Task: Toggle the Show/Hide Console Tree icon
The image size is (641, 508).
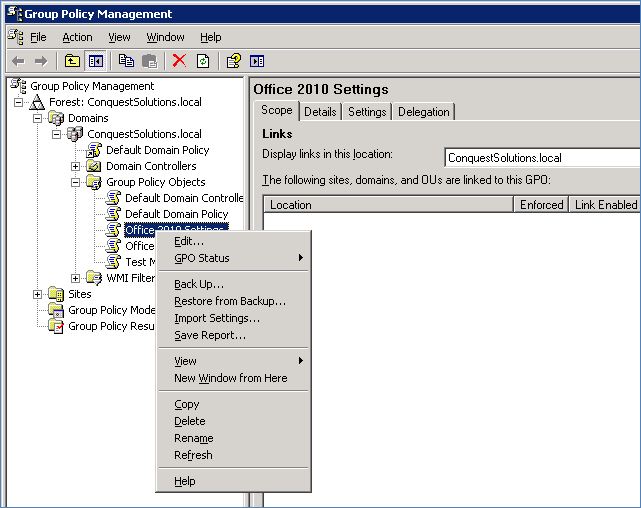Action: coord(96,61)
